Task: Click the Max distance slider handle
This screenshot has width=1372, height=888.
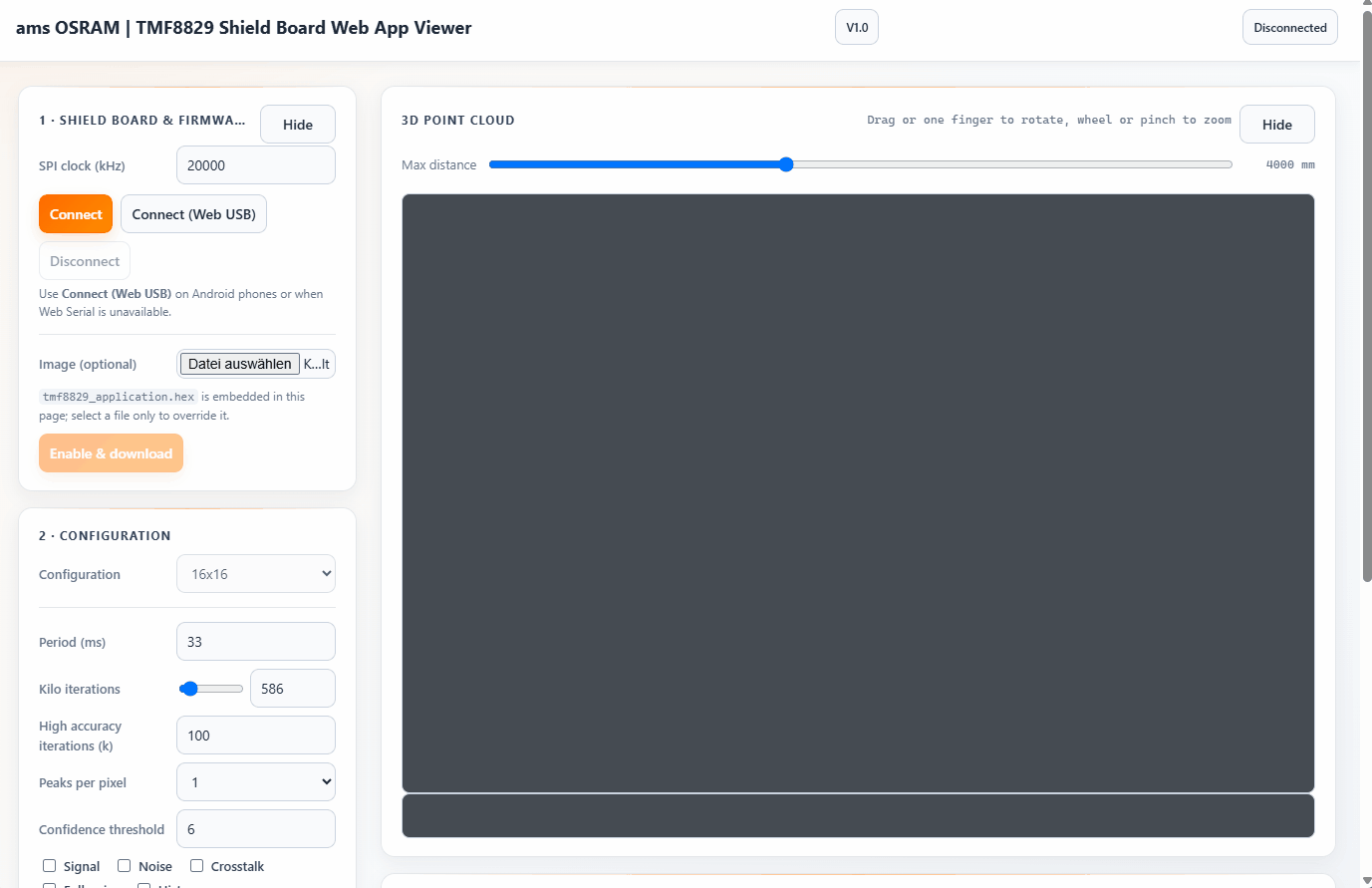Action: [x=786, y=164]
